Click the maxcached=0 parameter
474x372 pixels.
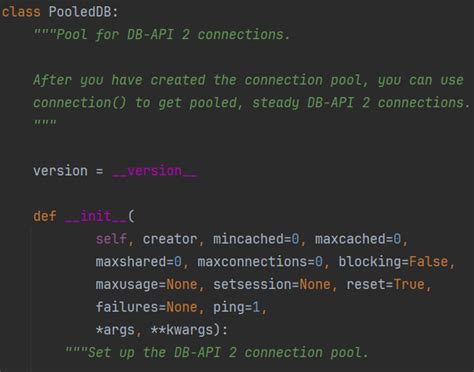358,239
